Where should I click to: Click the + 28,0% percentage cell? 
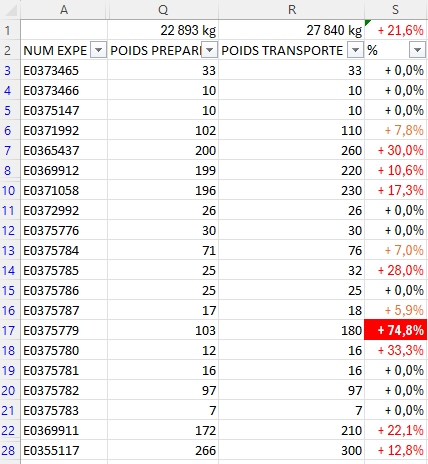(x=396, y=271)
